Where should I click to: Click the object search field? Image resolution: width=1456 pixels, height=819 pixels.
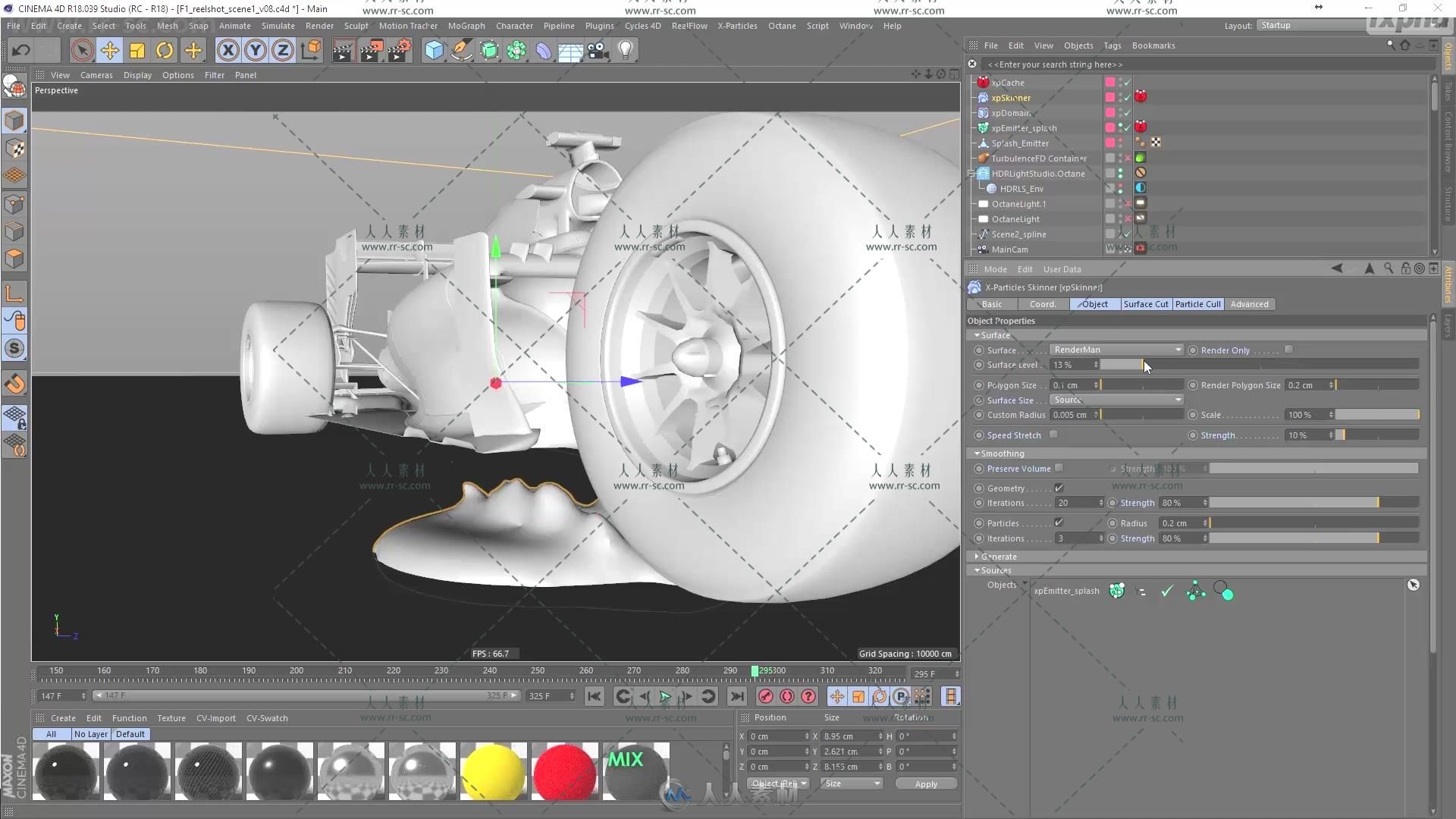1206,64
